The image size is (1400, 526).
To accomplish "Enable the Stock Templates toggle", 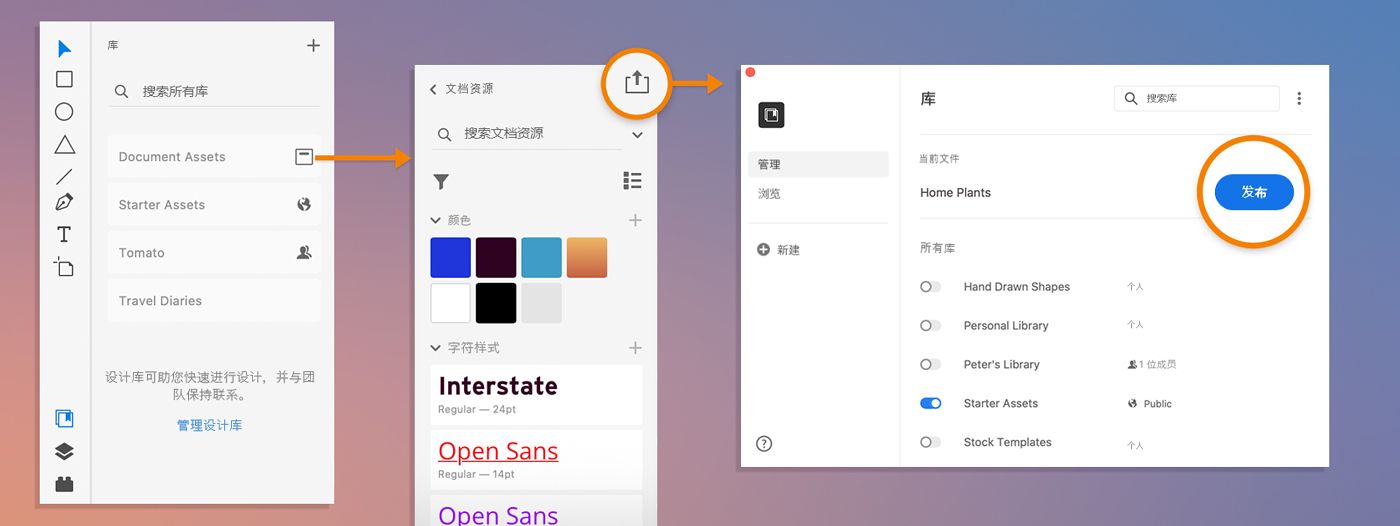I will pyautogui.click(x=931, y=443).
